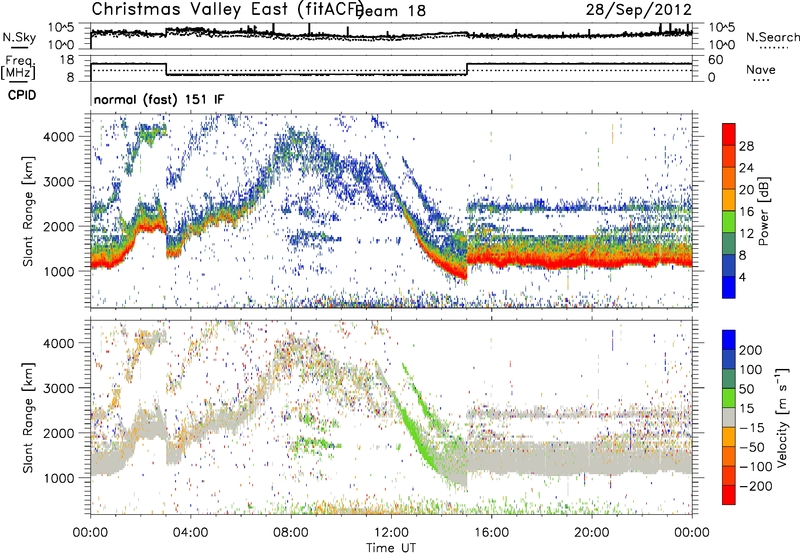The height and width of the screenshot is (554, 800).
Task: Click "Slant Range [km]" label of velocity panel
Action: 28,417
